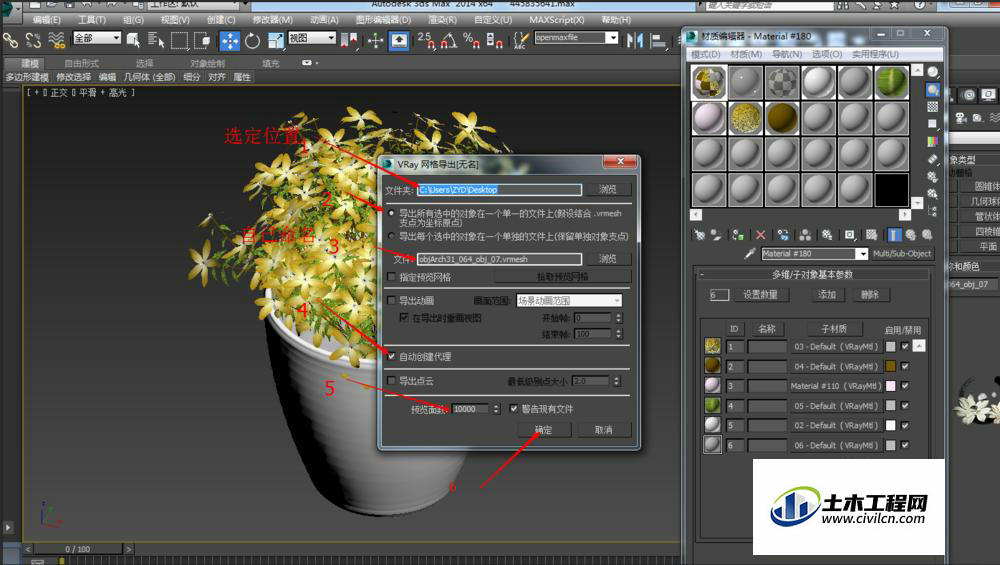This screenshot has height=565, width=1000.
Task: Expand the ribbon options small arrow dropdown
Action: [x=309, y=63]
